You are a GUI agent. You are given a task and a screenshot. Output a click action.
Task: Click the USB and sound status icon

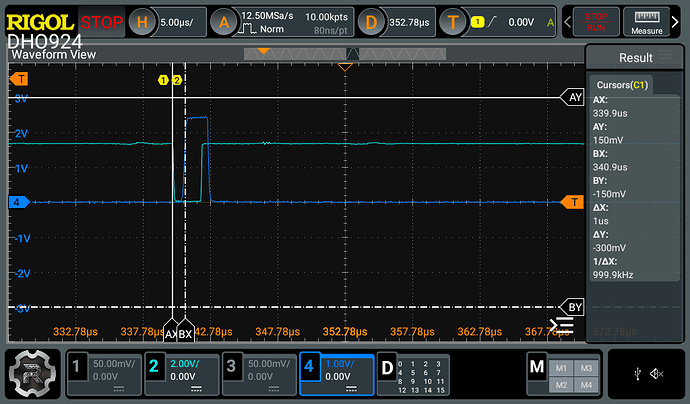click(x=648, y=374)
